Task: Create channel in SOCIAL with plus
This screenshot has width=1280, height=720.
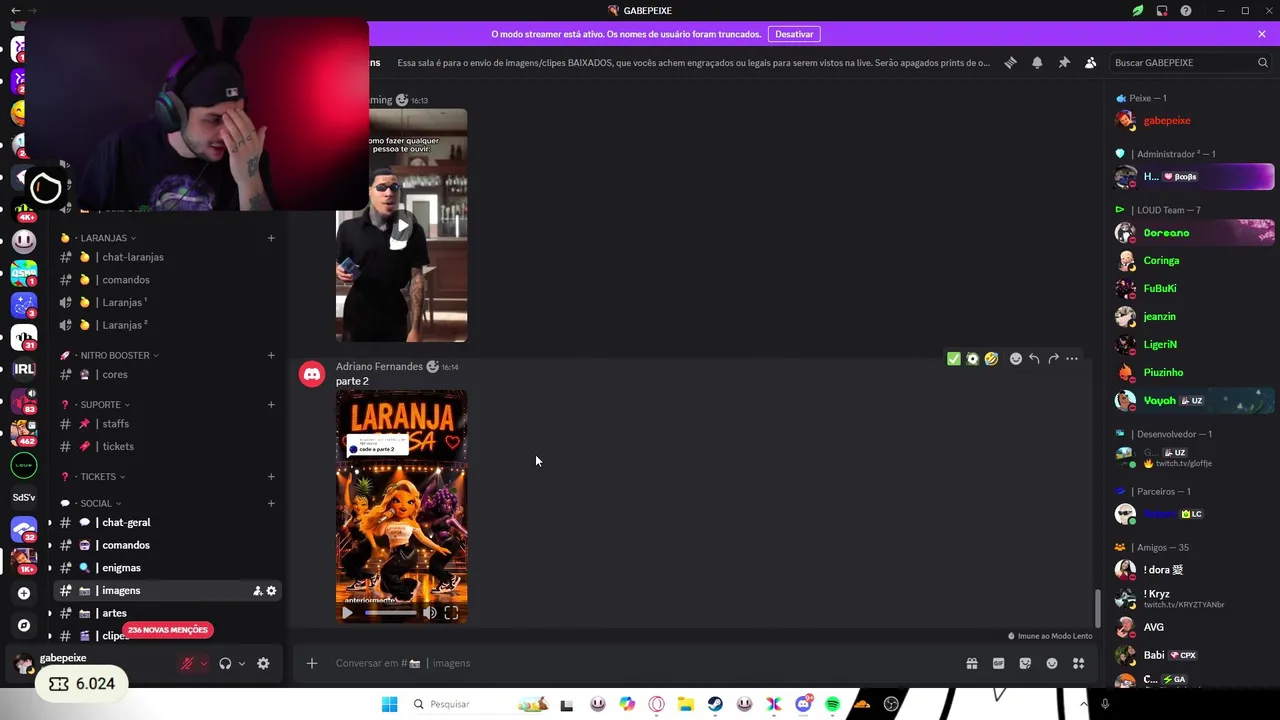Action: coord(271,503)
